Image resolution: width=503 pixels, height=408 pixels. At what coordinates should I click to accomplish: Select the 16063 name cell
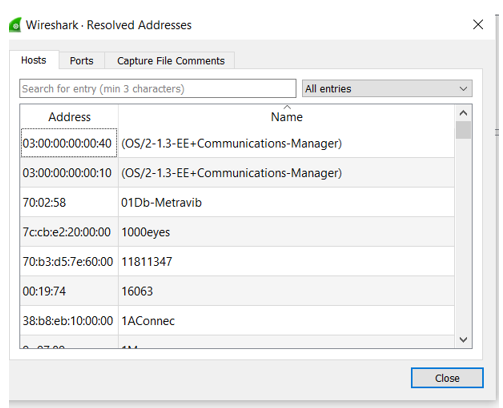click(286, 291)
